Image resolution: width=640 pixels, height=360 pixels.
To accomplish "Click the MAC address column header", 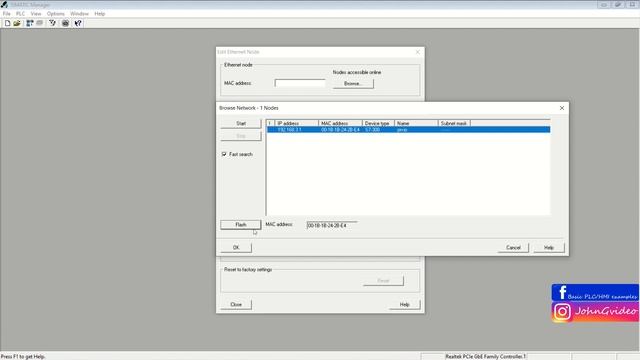I will (340, 123).
